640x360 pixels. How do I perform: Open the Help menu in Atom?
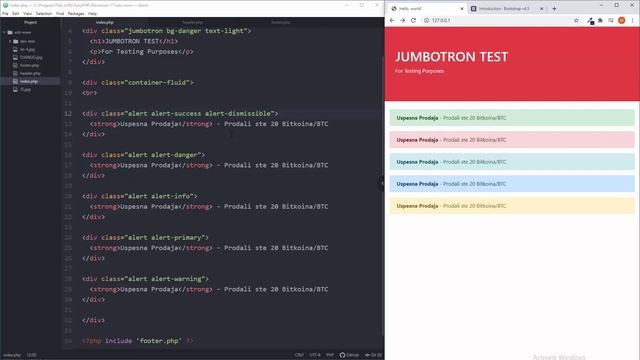92,13
